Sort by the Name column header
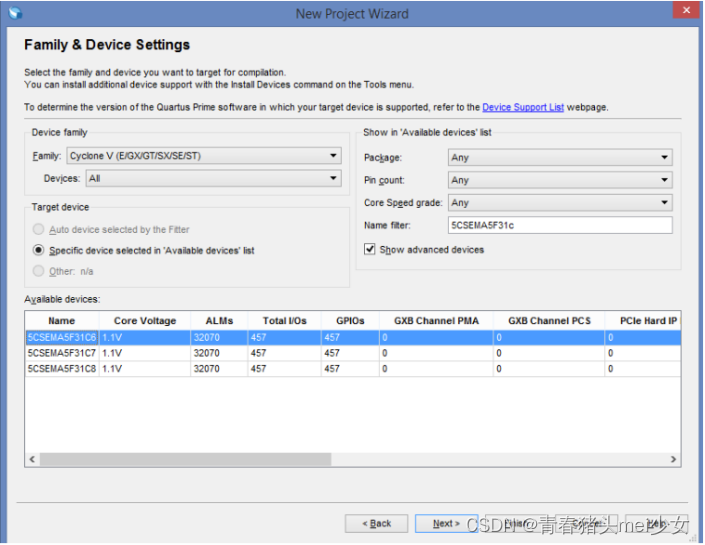 [62, 321]
